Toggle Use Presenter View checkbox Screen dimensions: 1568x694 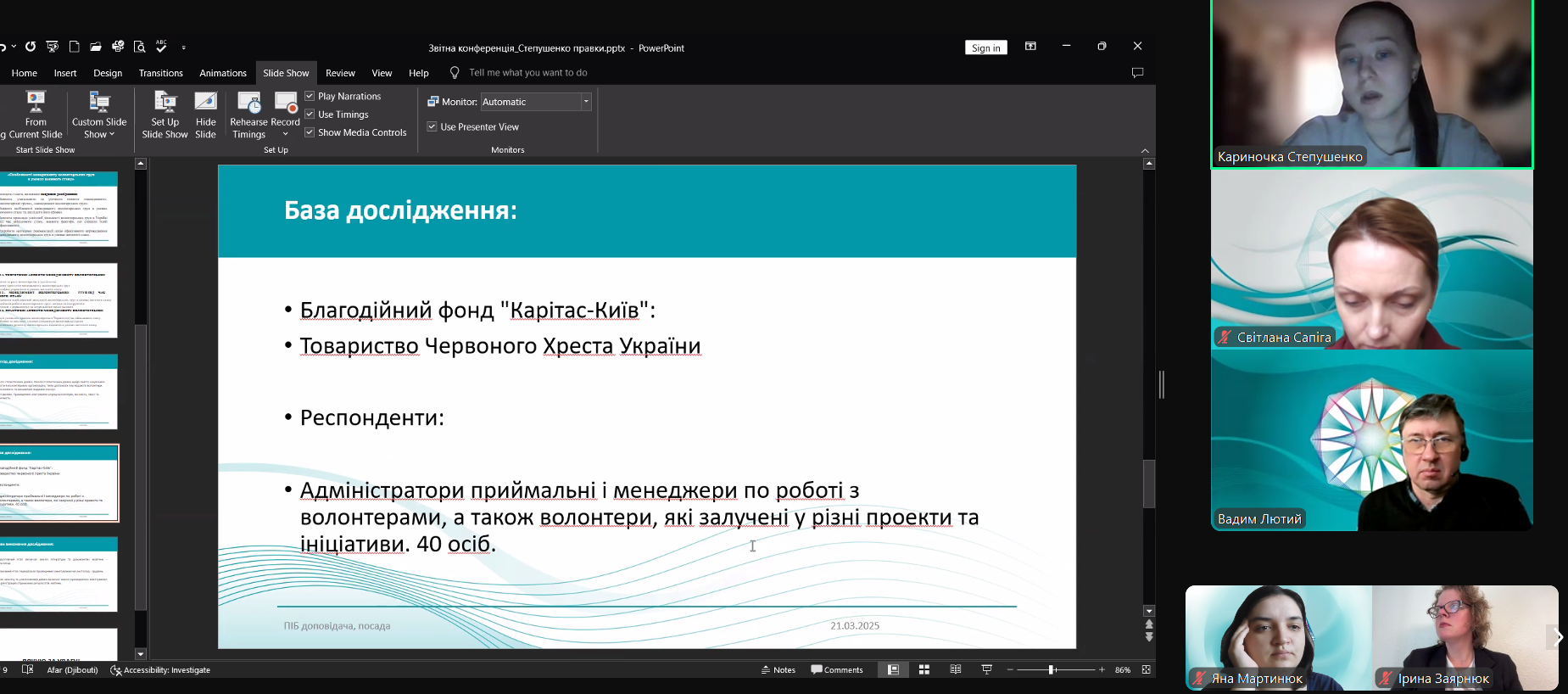coord(432,126)
